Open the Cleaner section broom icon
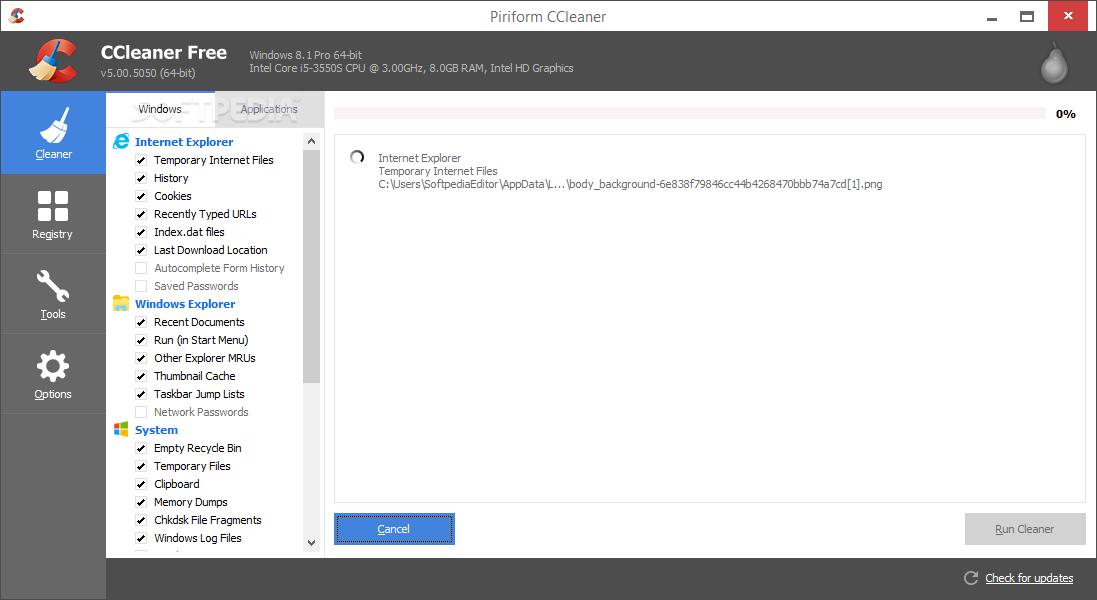Viewport: 1097px width, 600px height. point(54,124)
